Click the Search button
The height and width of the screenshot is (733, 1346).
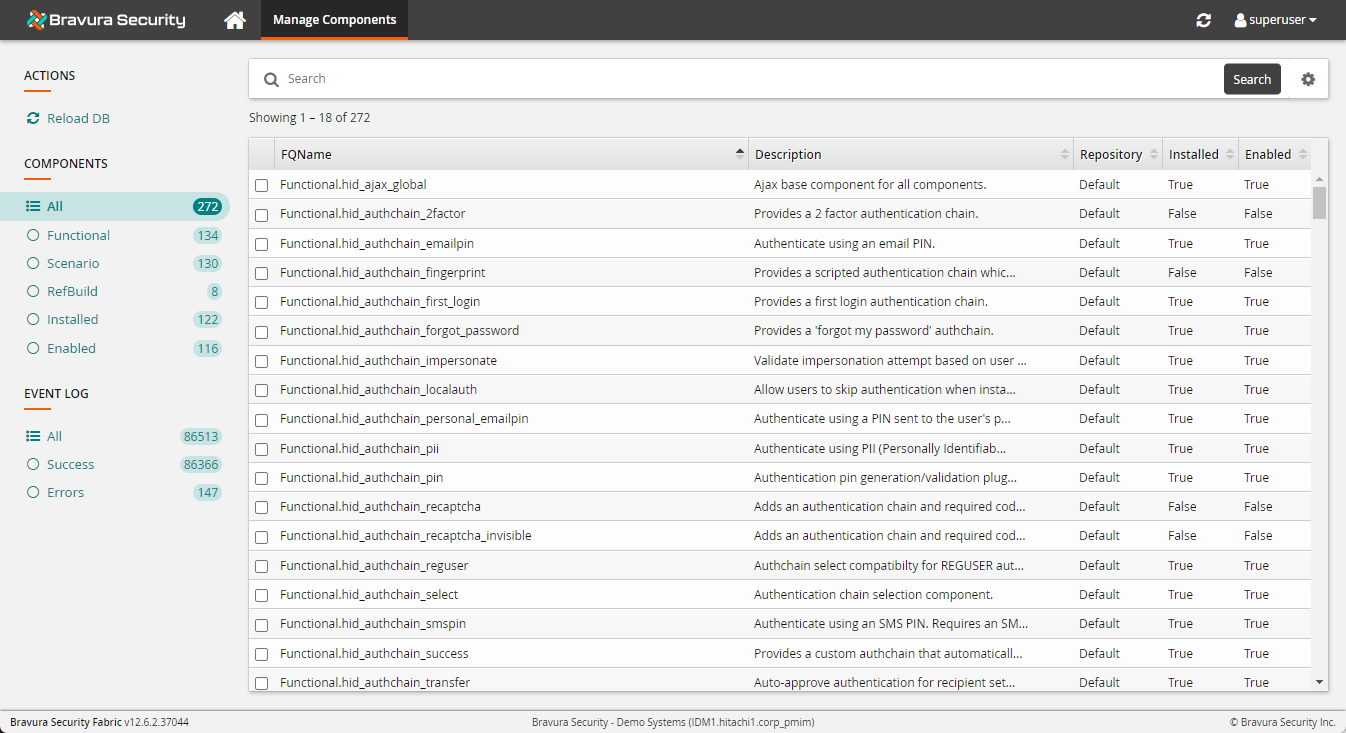[x=1252, y=78]
